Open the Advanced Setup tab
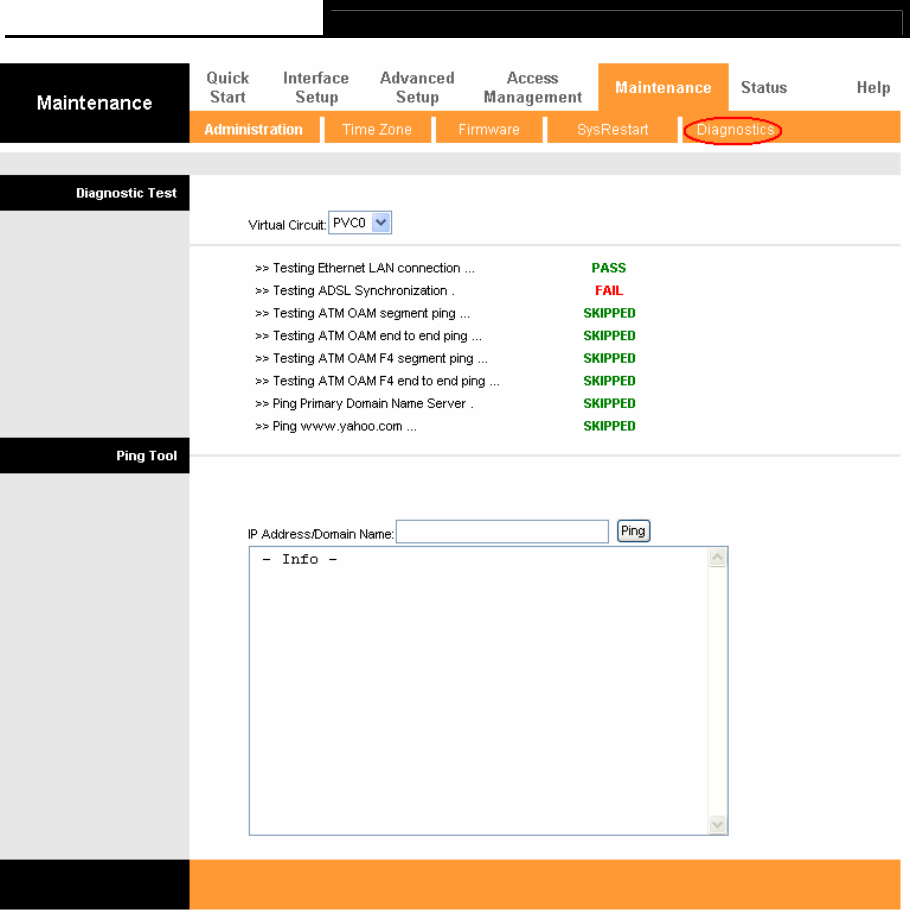910x912 pixels. tap(417, 87)
